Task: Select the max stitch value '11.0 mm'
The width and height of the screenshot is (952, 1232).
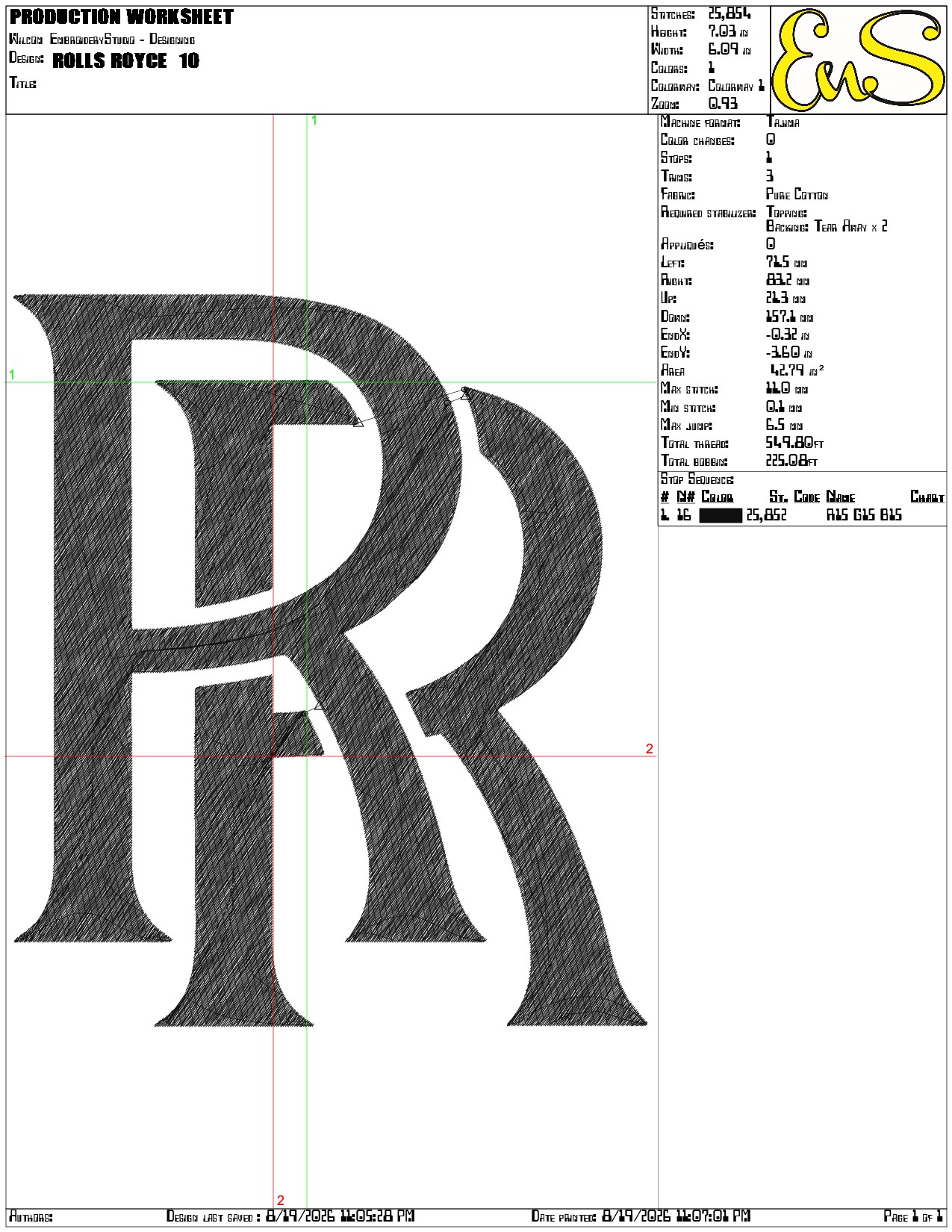Action: (x=787, y=389)
